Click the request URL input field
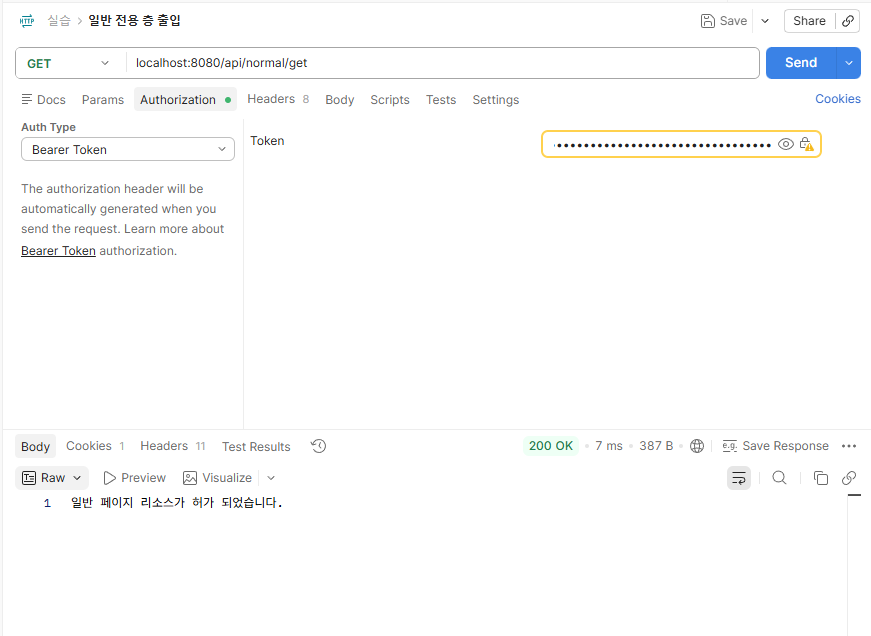 443,63
